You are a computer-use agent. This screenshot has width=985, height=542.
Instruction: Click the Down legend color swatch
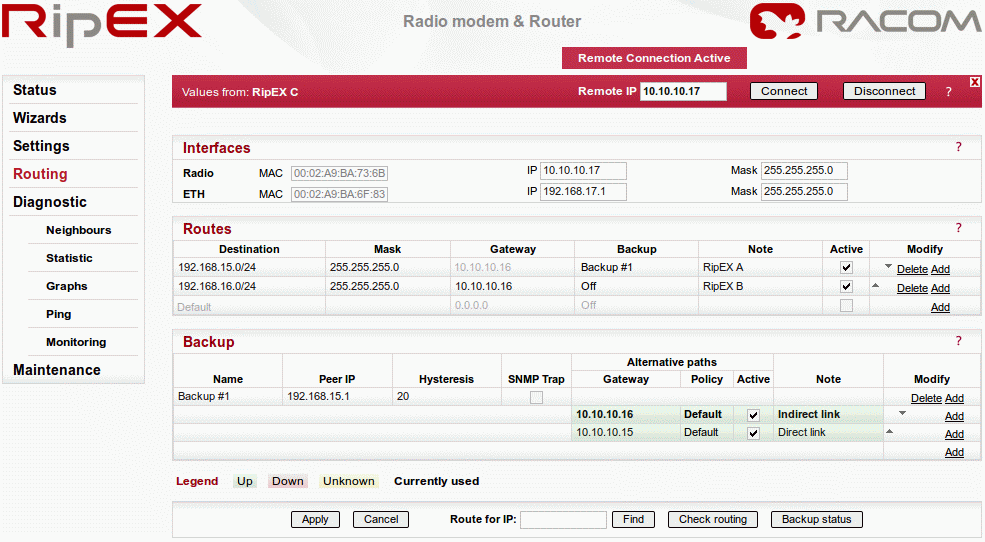click(288, 481)
